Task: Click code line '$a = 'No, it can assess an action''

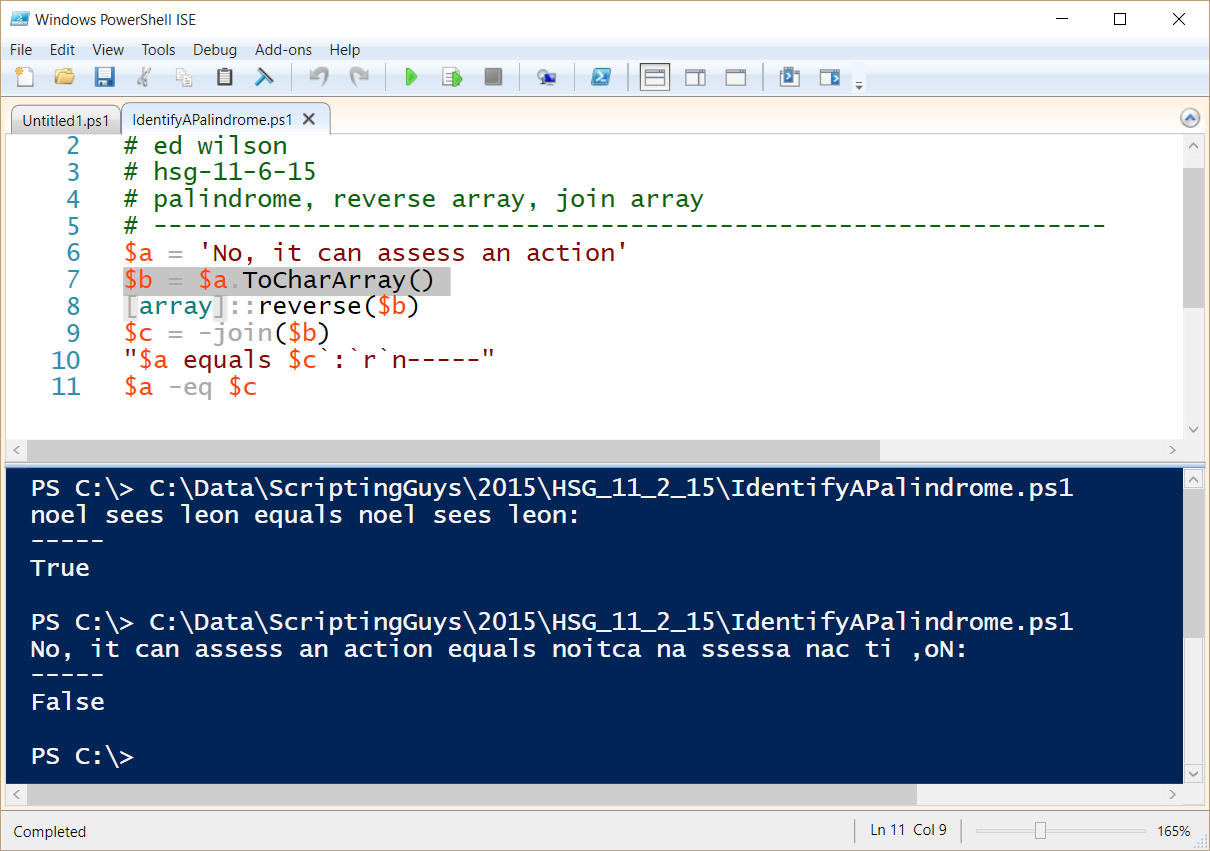Action: [375, 253]
